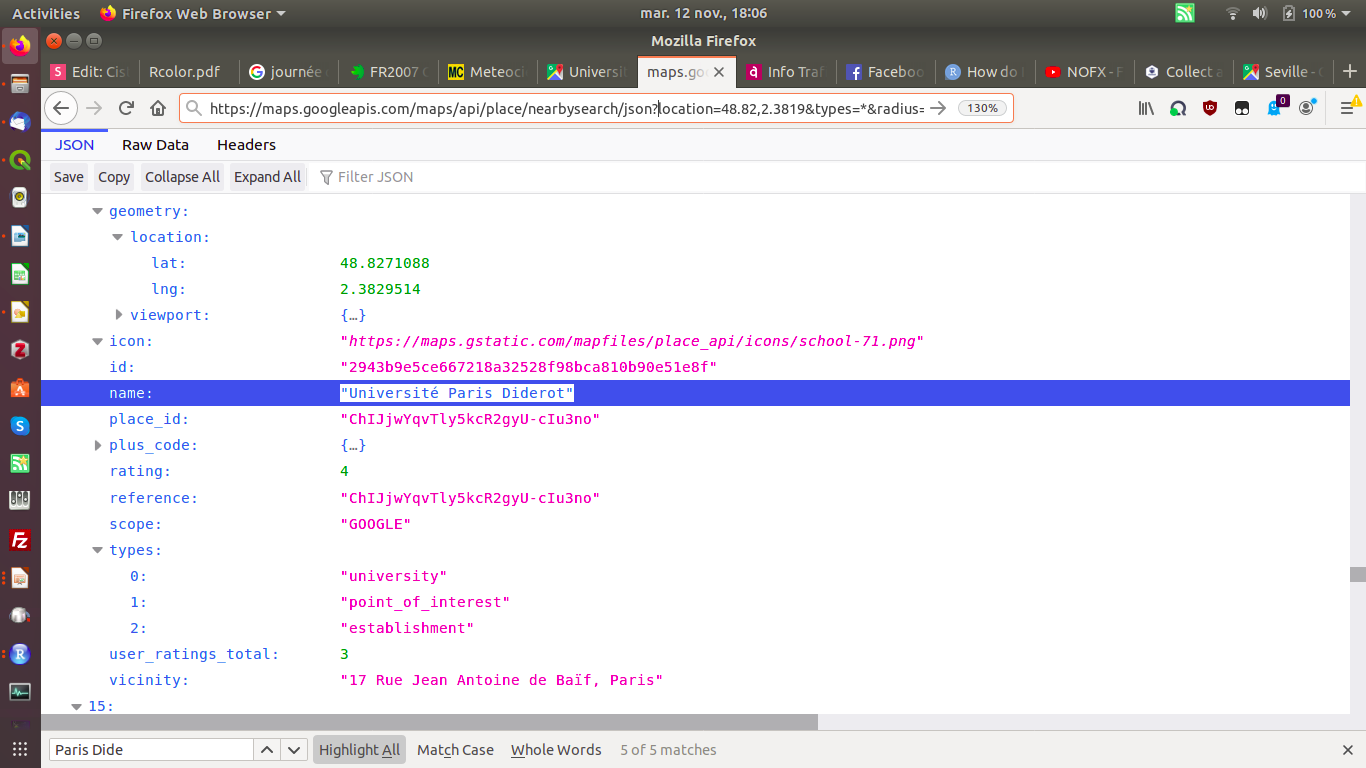Collapse item 15 in the JSON tree

76,706
